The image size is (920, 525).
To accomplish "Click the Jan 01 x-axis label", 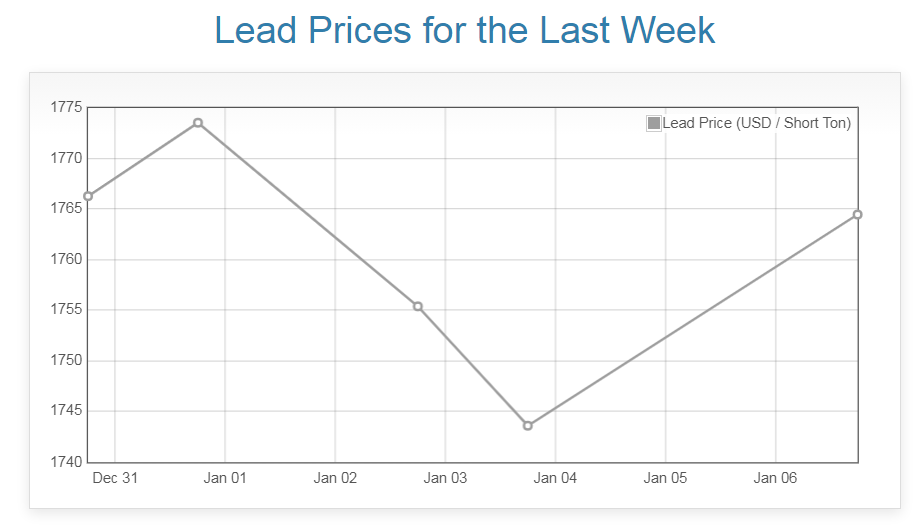I will pyautogui.click(x=225, y=478).
